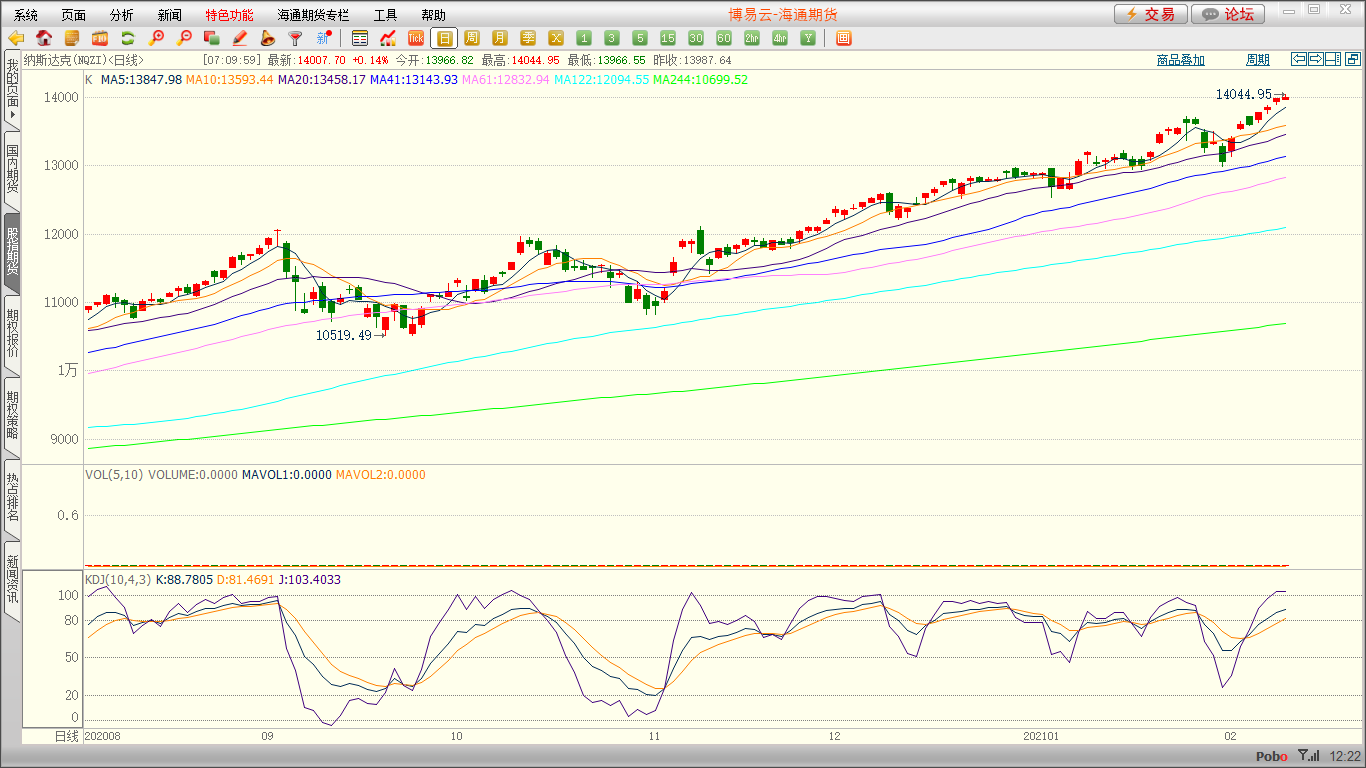Click the green Y period button

tap(808, 38)
